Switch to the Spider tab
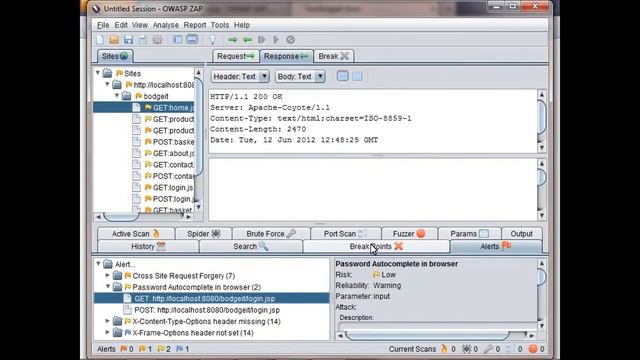 coord(203,234)
